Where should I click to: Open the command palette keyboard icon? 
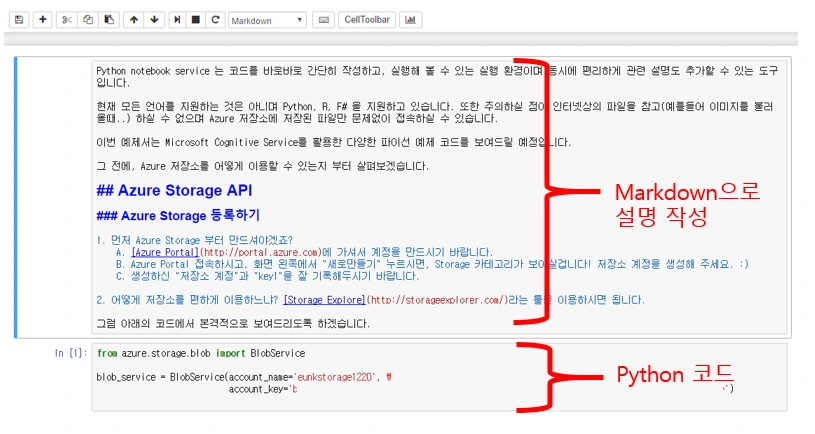pyautogui.click(x=323, y=20)
